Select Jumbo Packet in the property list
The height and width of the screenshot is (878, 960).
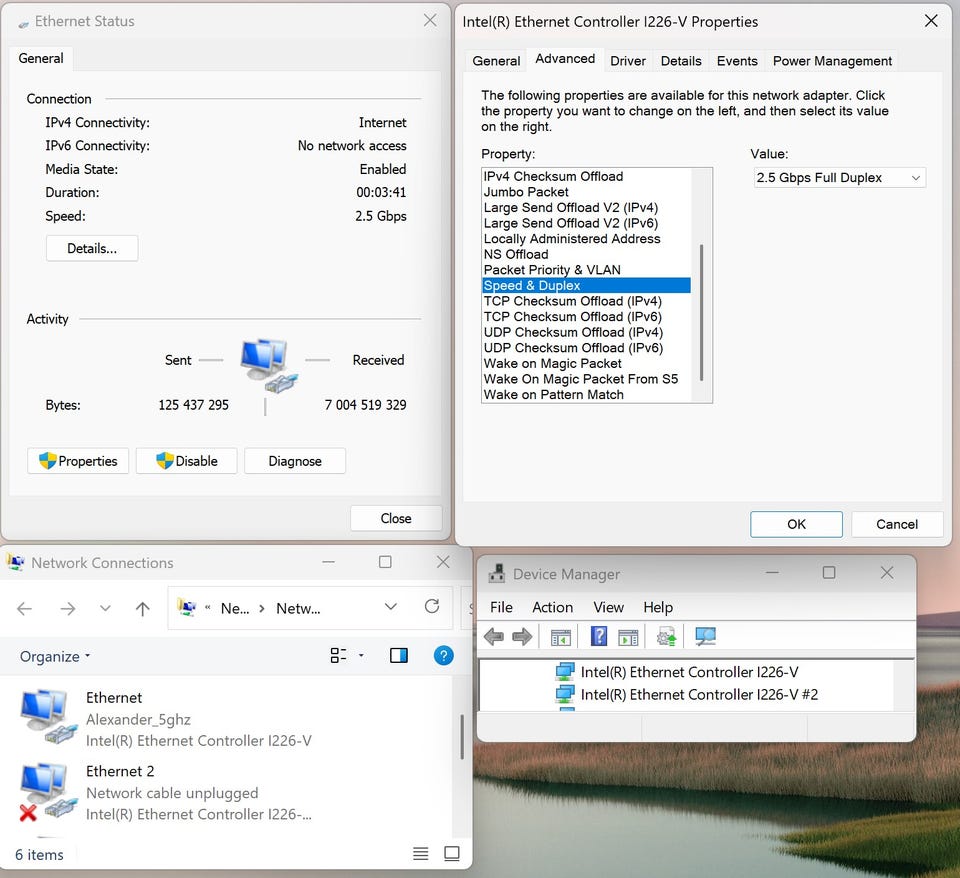pos(526,192)
